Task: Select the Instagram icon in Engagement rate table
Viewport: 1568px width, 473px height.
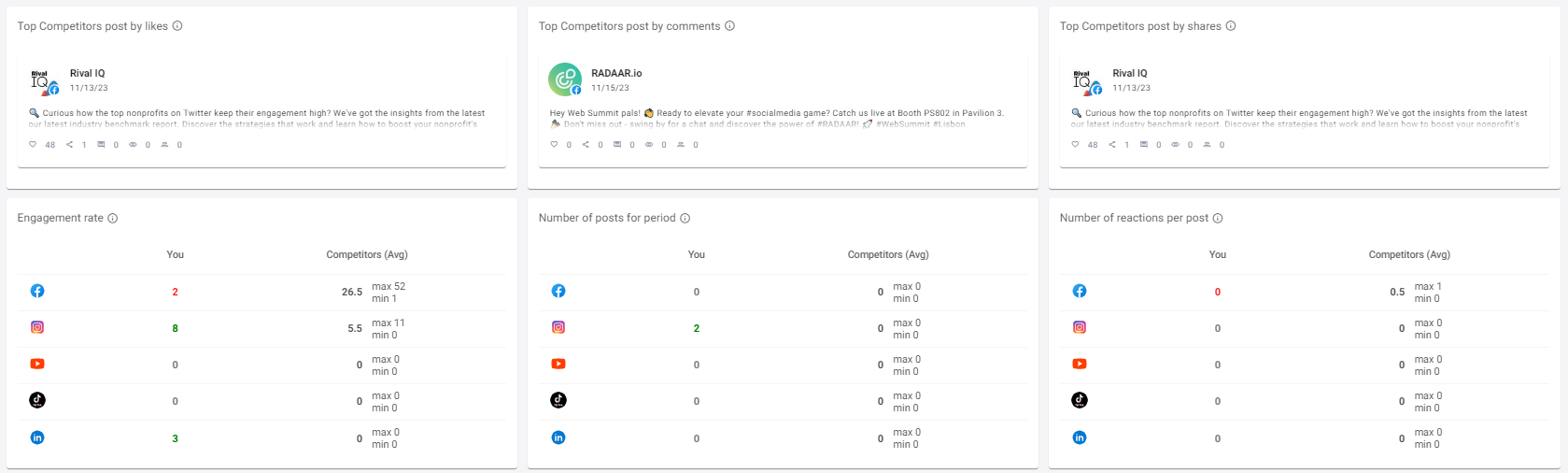Action: 37,327
